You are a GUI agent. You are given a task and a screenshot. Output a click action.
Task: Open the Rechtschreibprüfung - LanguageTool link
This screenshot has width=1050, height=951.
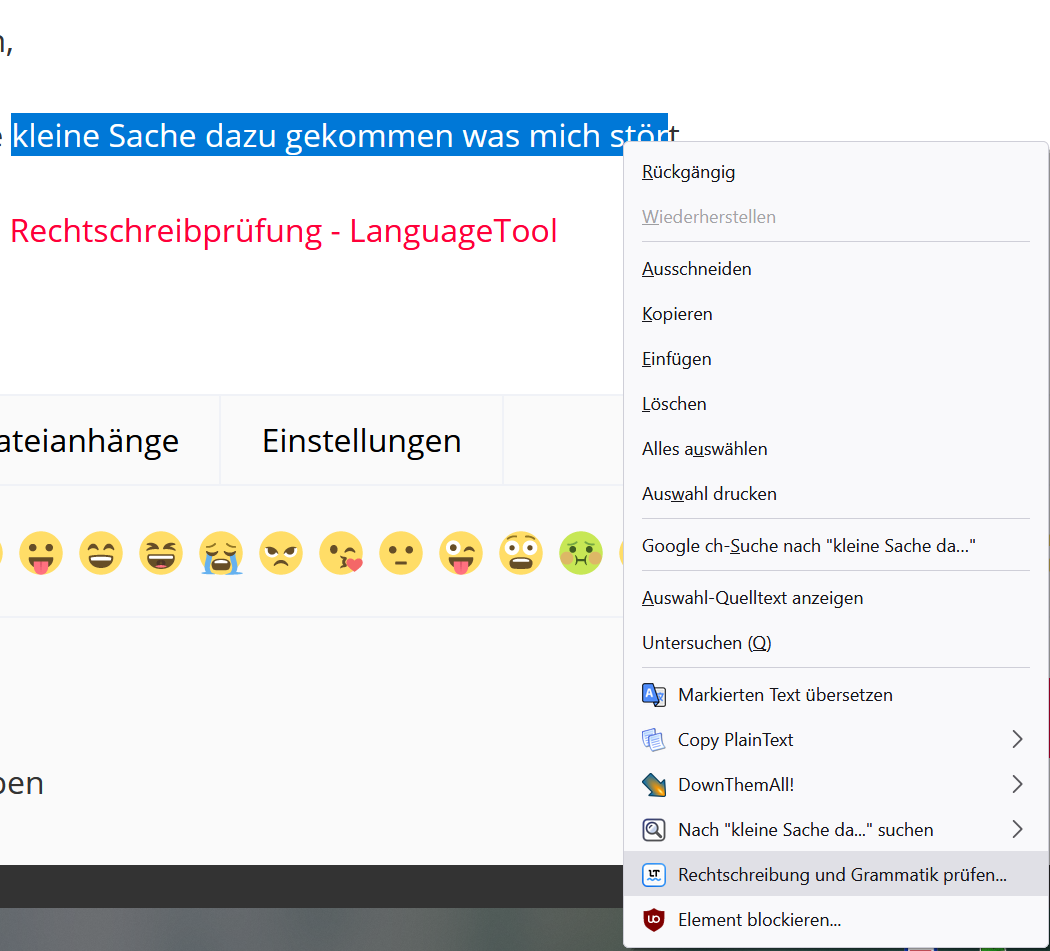(x=283, y=231)
